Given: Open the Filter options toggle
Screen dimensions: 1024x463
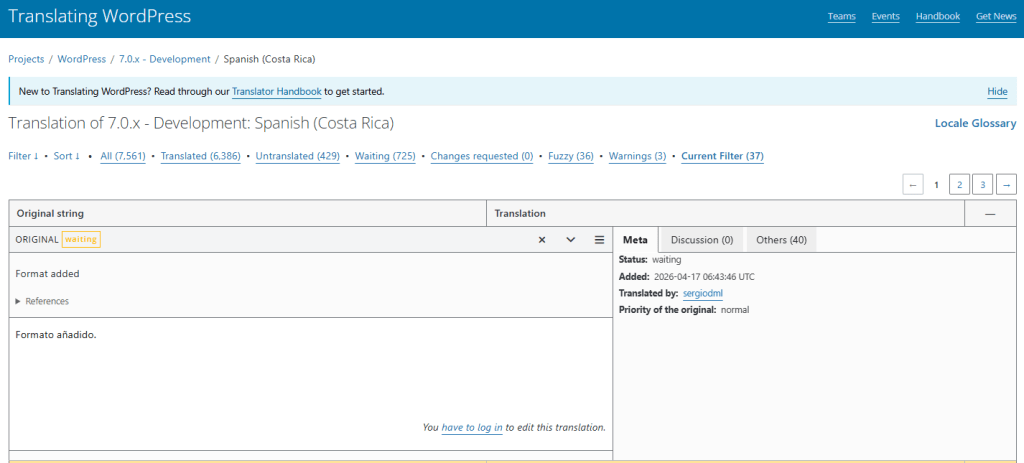Looking at the screenshot, I should [23, 156].
